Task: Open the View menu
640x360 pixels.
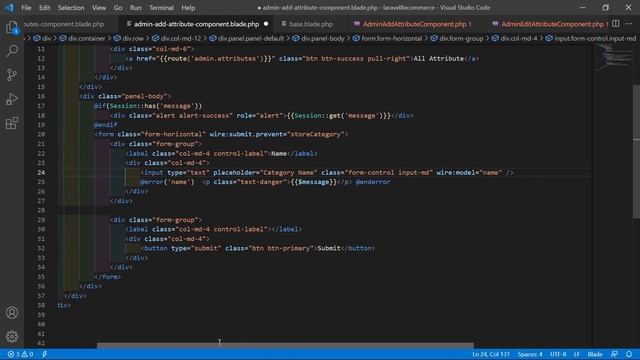Action: (99, 8)
